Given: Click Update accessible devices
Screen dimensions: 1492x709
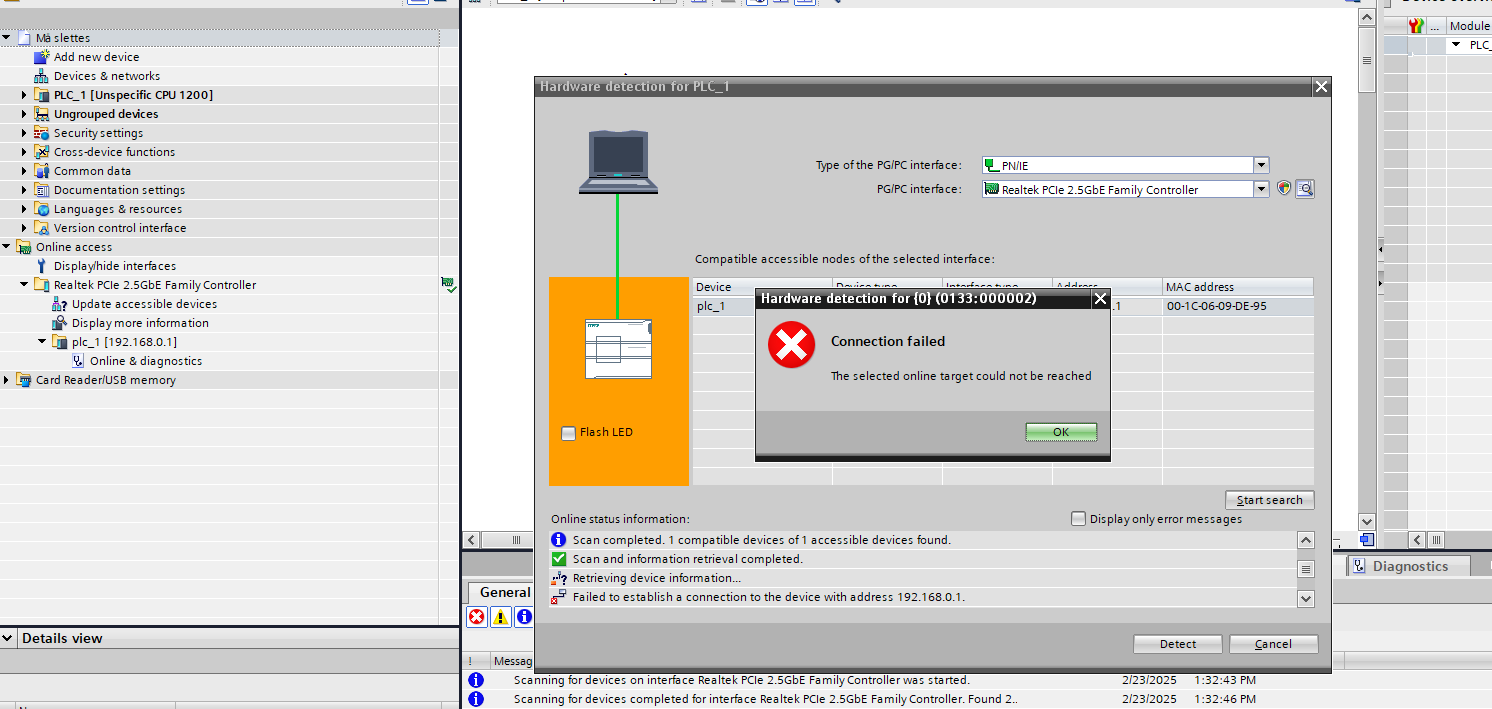Looking at the screenshot, I should [144, 304].
